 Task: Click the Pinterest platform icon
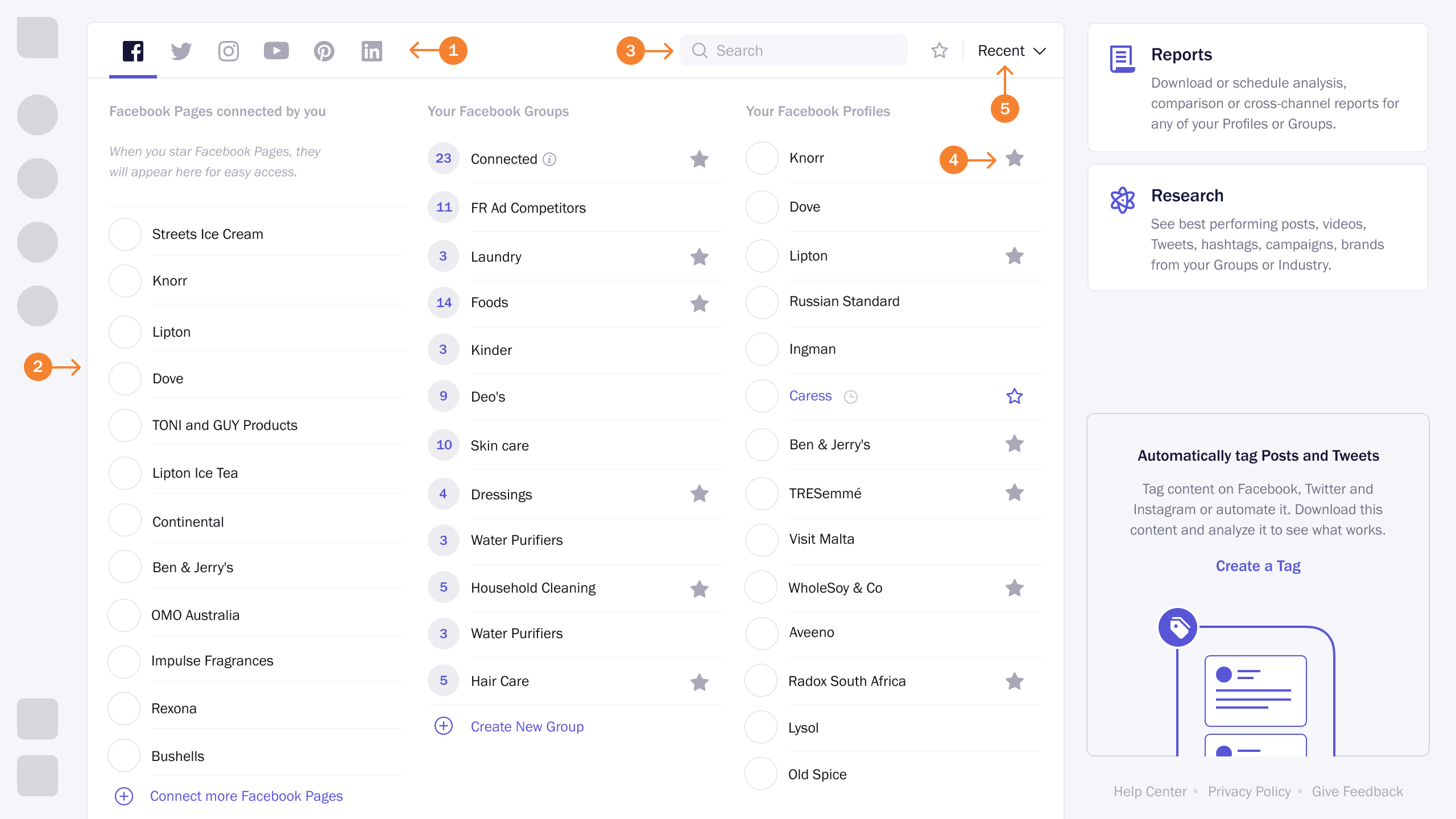tap(324, 50)
